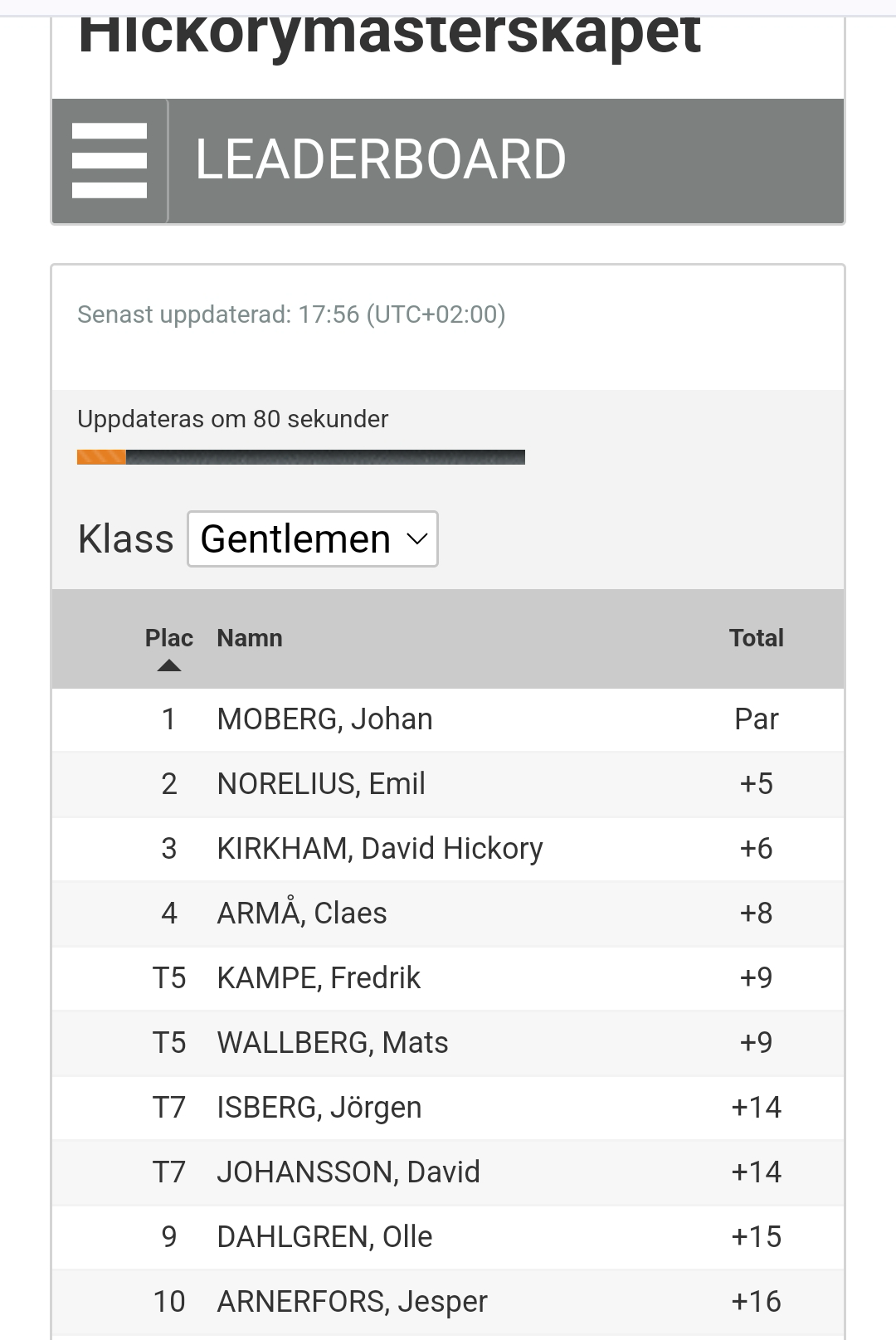Screen dimensions: 896x1340
Task: Open KIRKHAM, David Hickory row
Action: pyautogui.click(x=448, y=849)
